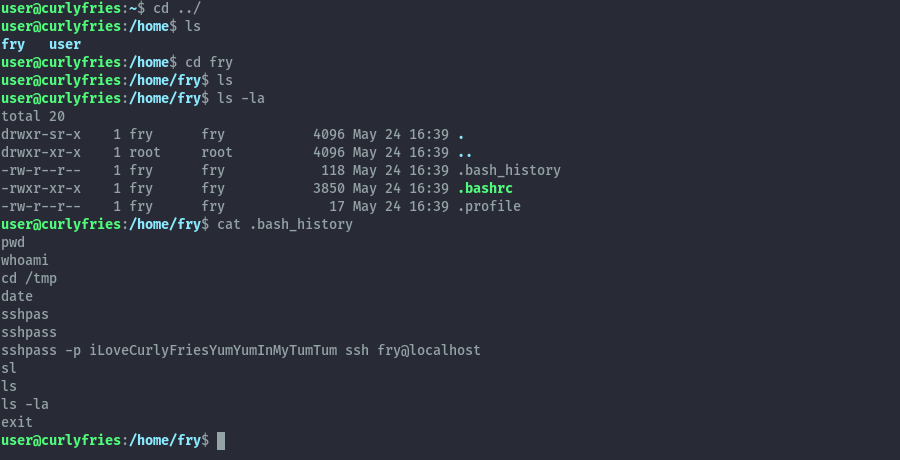
Task: Click the 'total 20' output line
Action: 33,116
